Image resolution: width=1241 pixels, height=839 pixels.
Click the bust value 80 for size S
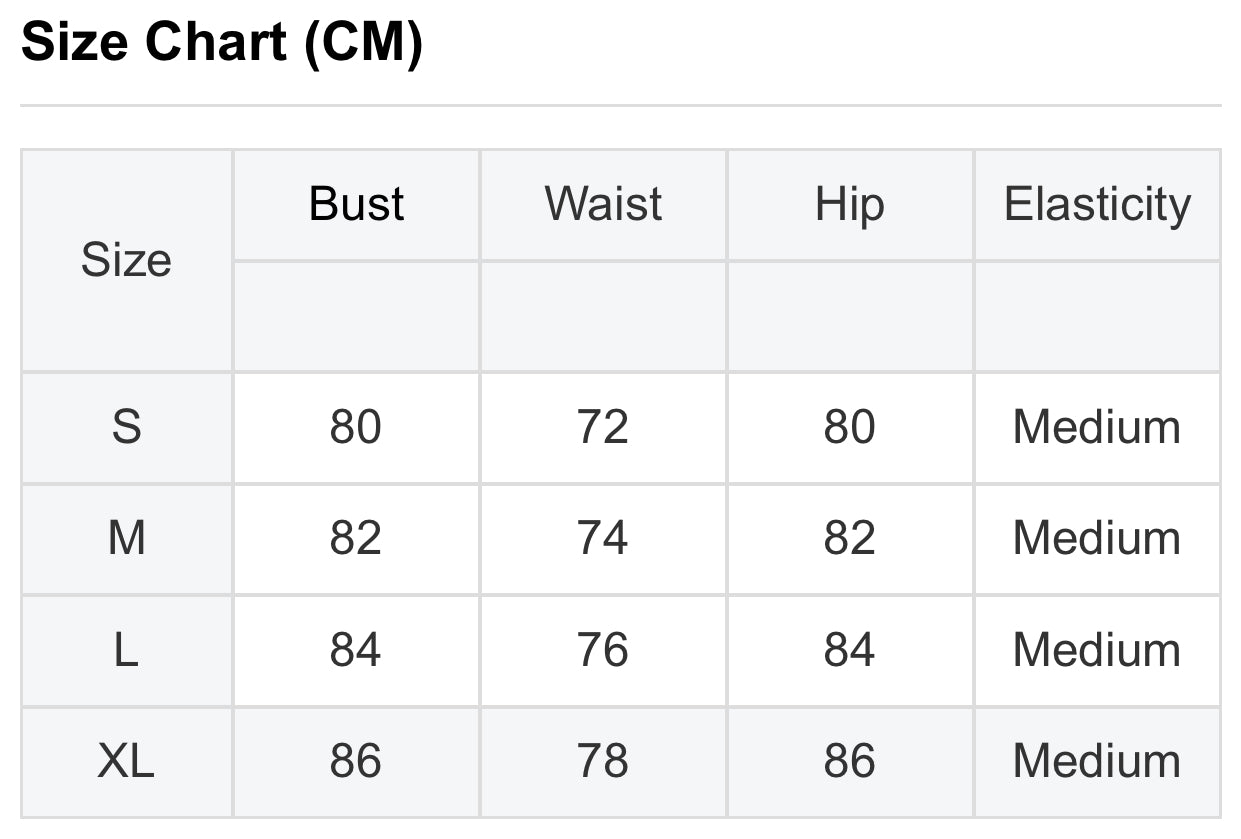(356, 427)
